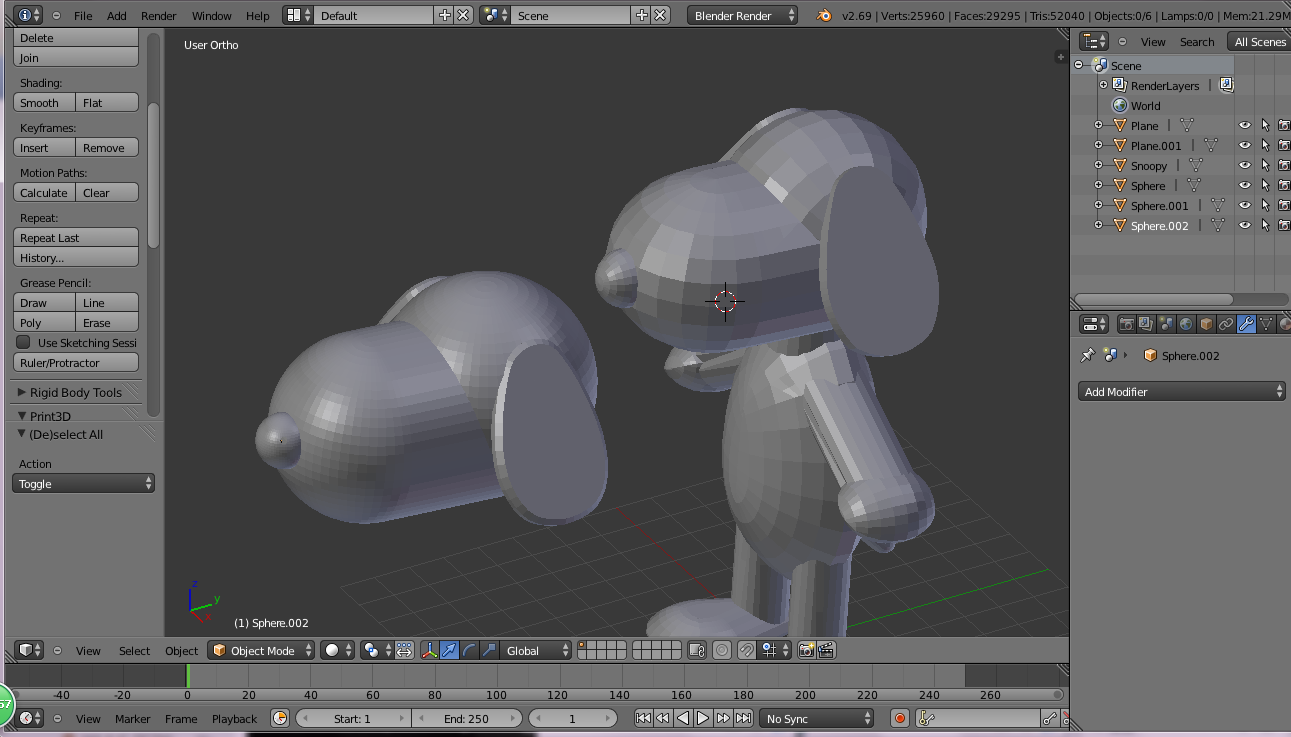Click the pin icon in the properties context
The image size is (1291, 737).
pos(1088,355)
